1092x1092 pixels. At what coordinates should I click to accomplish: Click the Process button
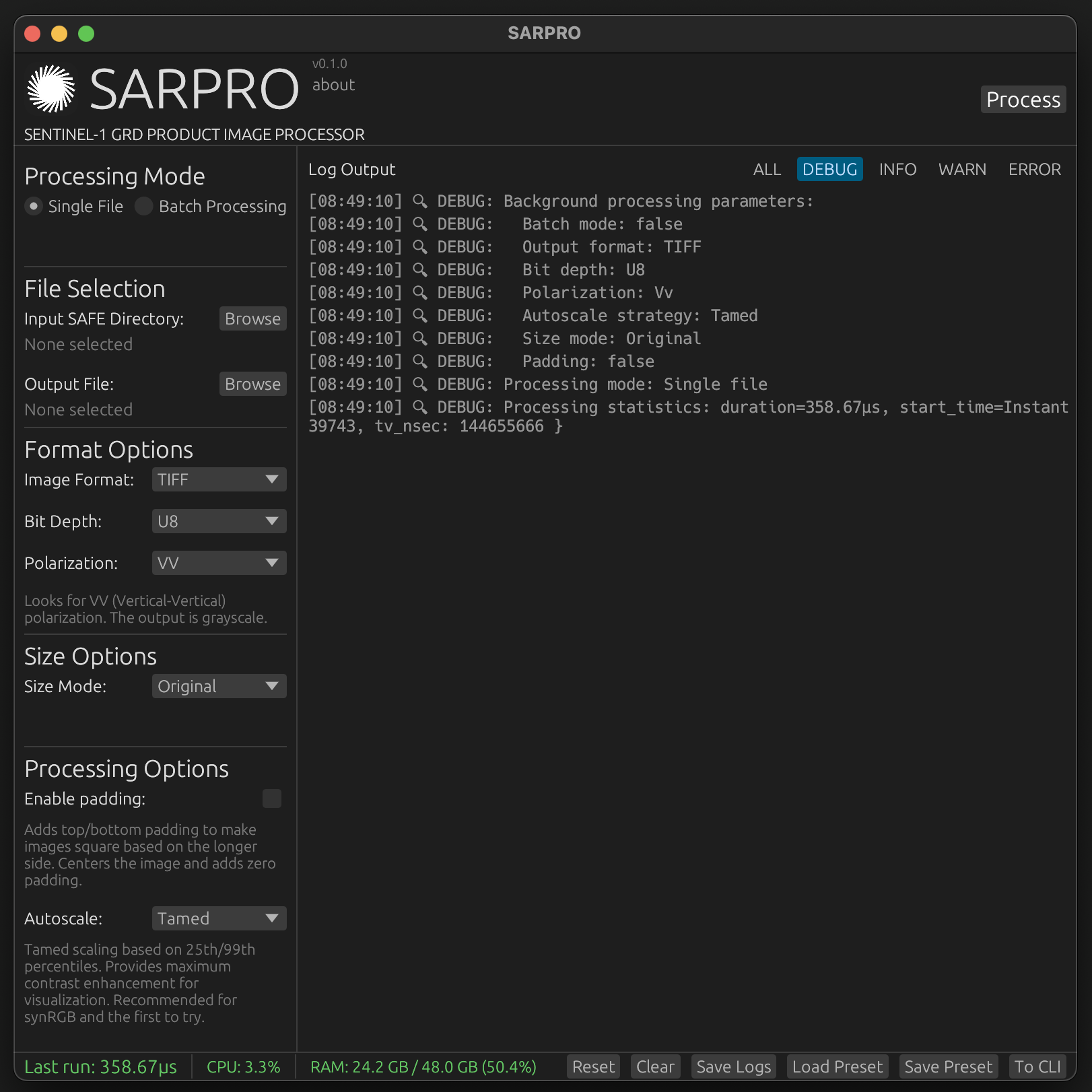click(x=1023, y=100)
